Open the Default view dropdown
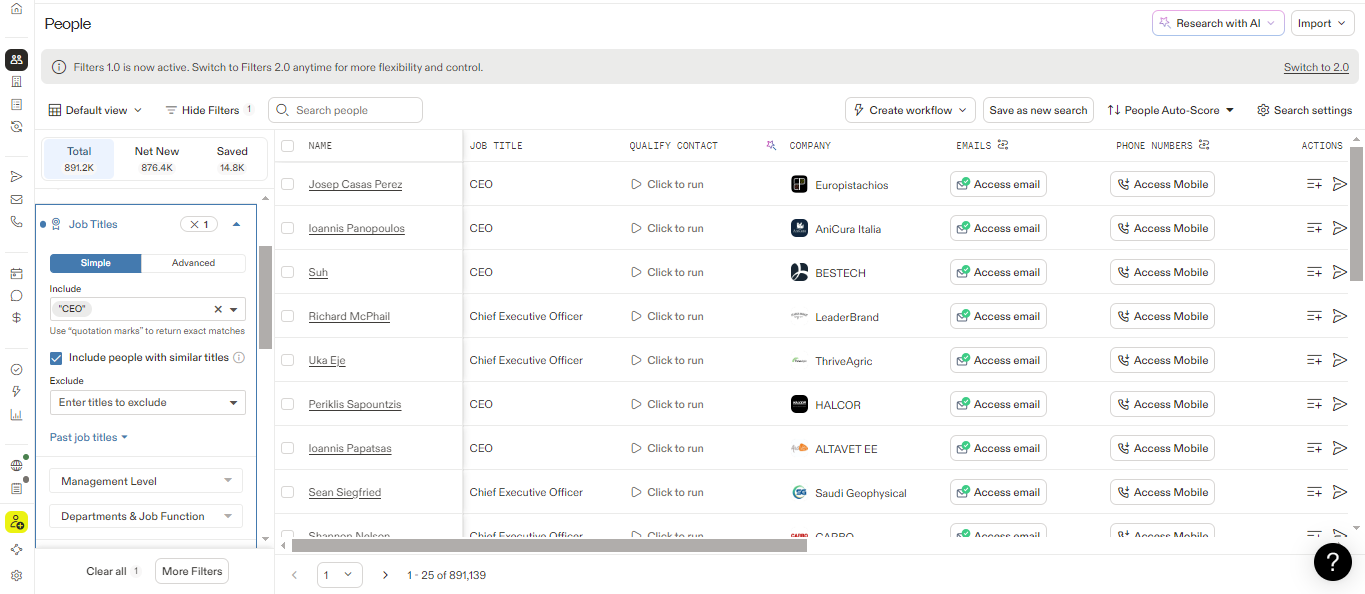The image size is (1365, 594). (96, 110)
